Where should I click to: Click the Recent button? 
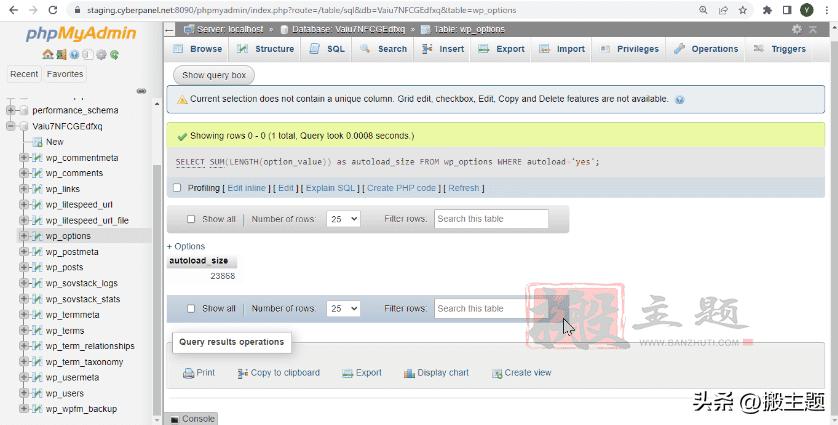(24, 74)
